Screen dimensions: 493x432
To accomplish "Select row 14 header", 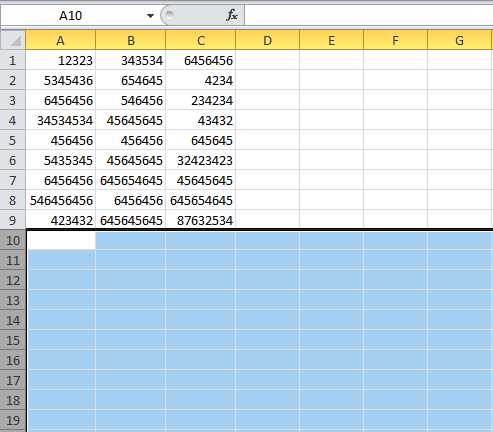I will (x=13, y=320).
